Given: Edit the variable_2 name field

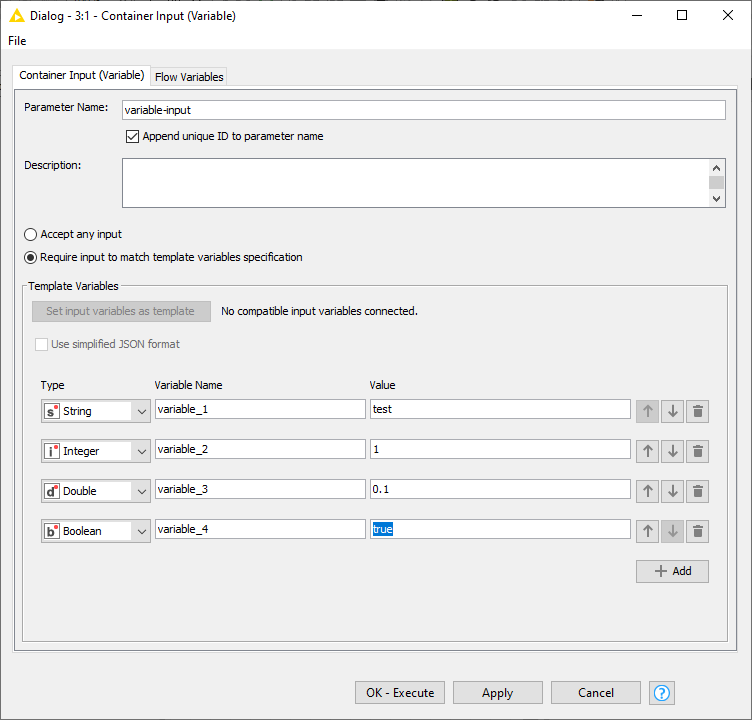Looking at the screenshot, I should coord(260,449).
